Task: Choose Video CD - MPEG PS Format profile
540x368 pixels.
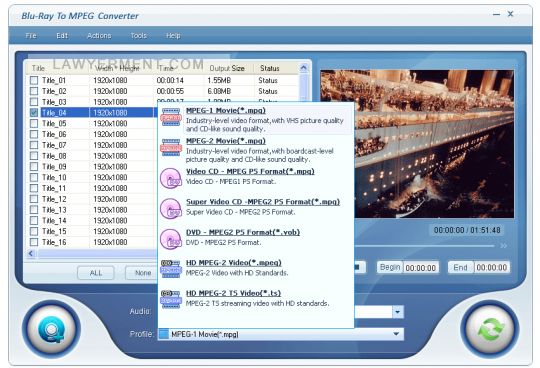Action: point(250,171)
